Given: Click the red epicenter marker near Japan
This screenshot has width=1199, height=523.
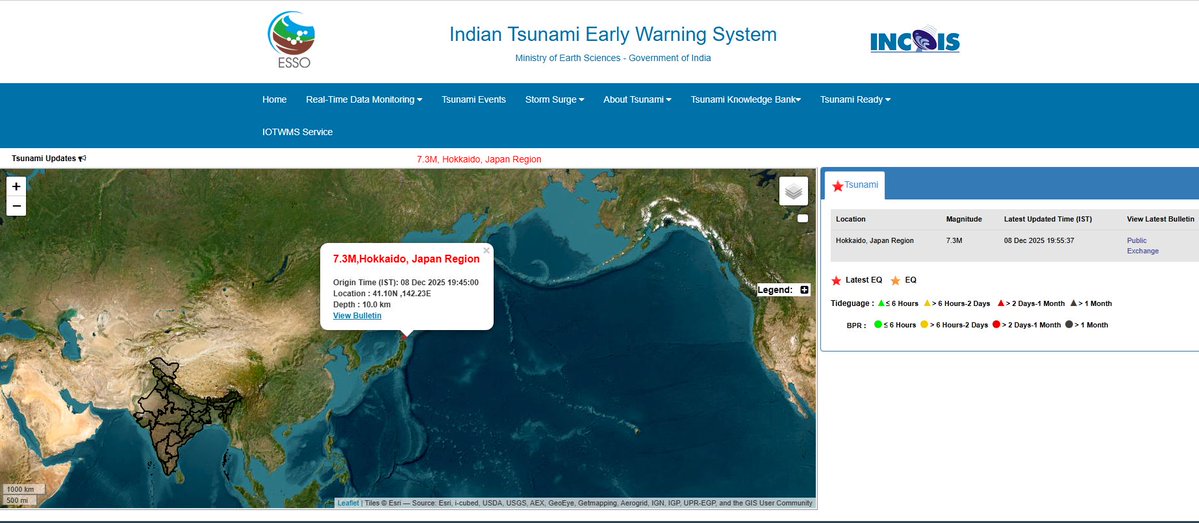Looking at the screenshot, I should [x=405, y=336].
